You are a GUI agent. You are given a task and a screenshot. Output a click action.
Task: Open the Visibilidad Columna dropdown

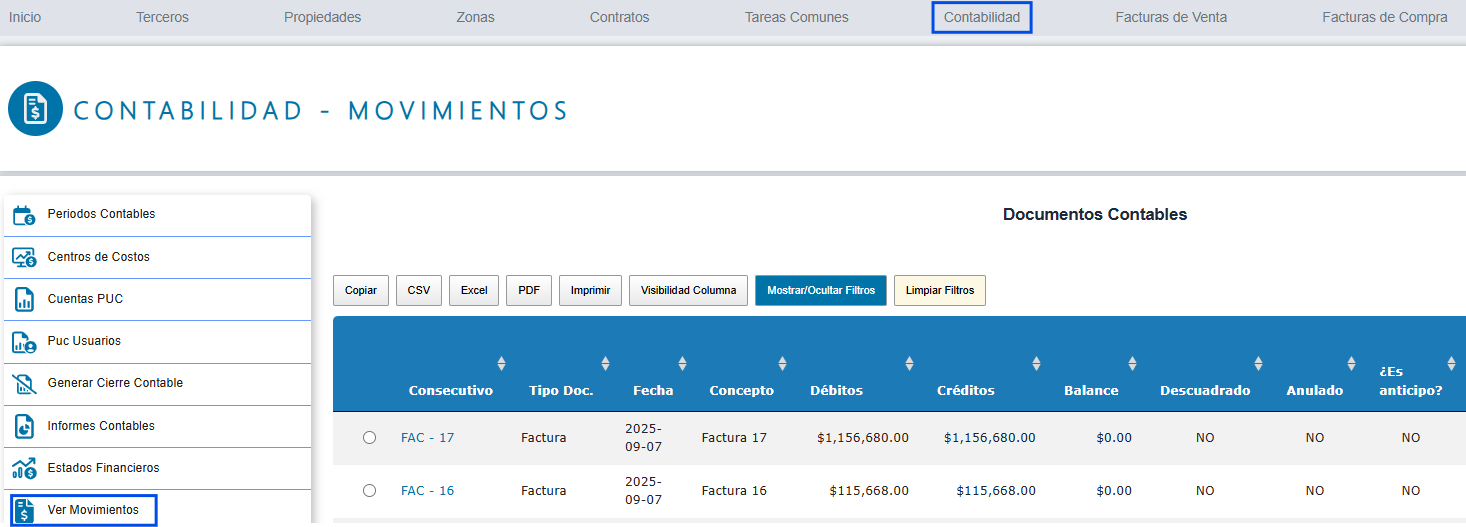click(688, 290)
